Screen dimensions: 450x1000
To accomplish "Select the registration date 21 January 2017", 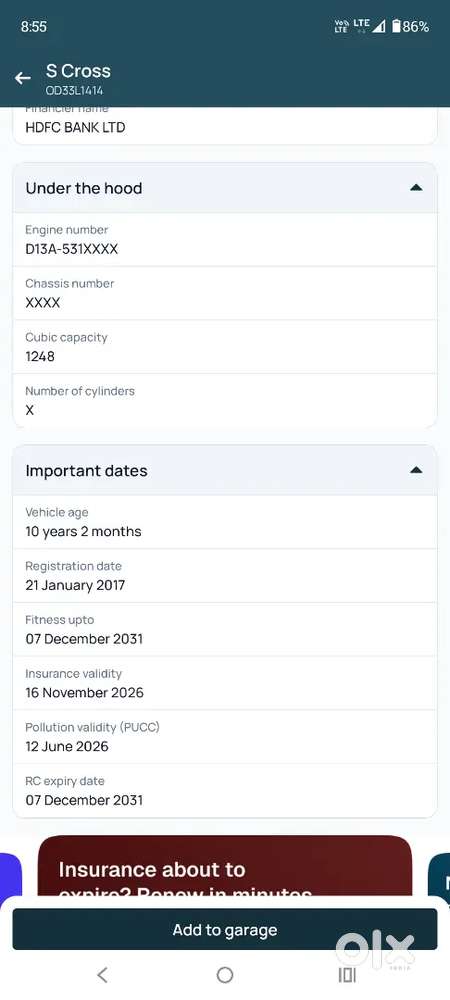I will coord(75,585).
